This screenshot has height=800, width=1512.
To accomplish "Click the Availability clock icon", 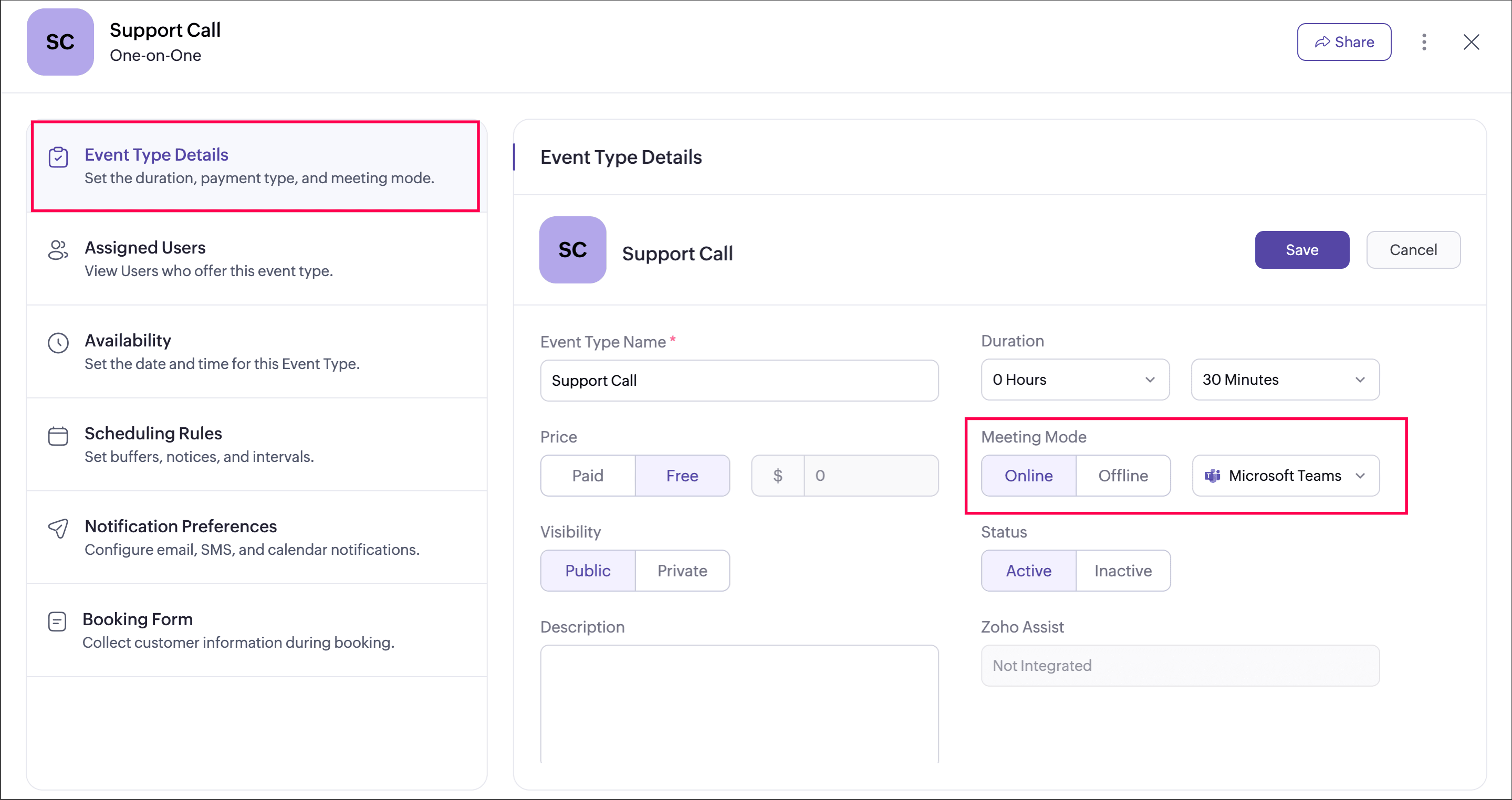I will 58,343.
